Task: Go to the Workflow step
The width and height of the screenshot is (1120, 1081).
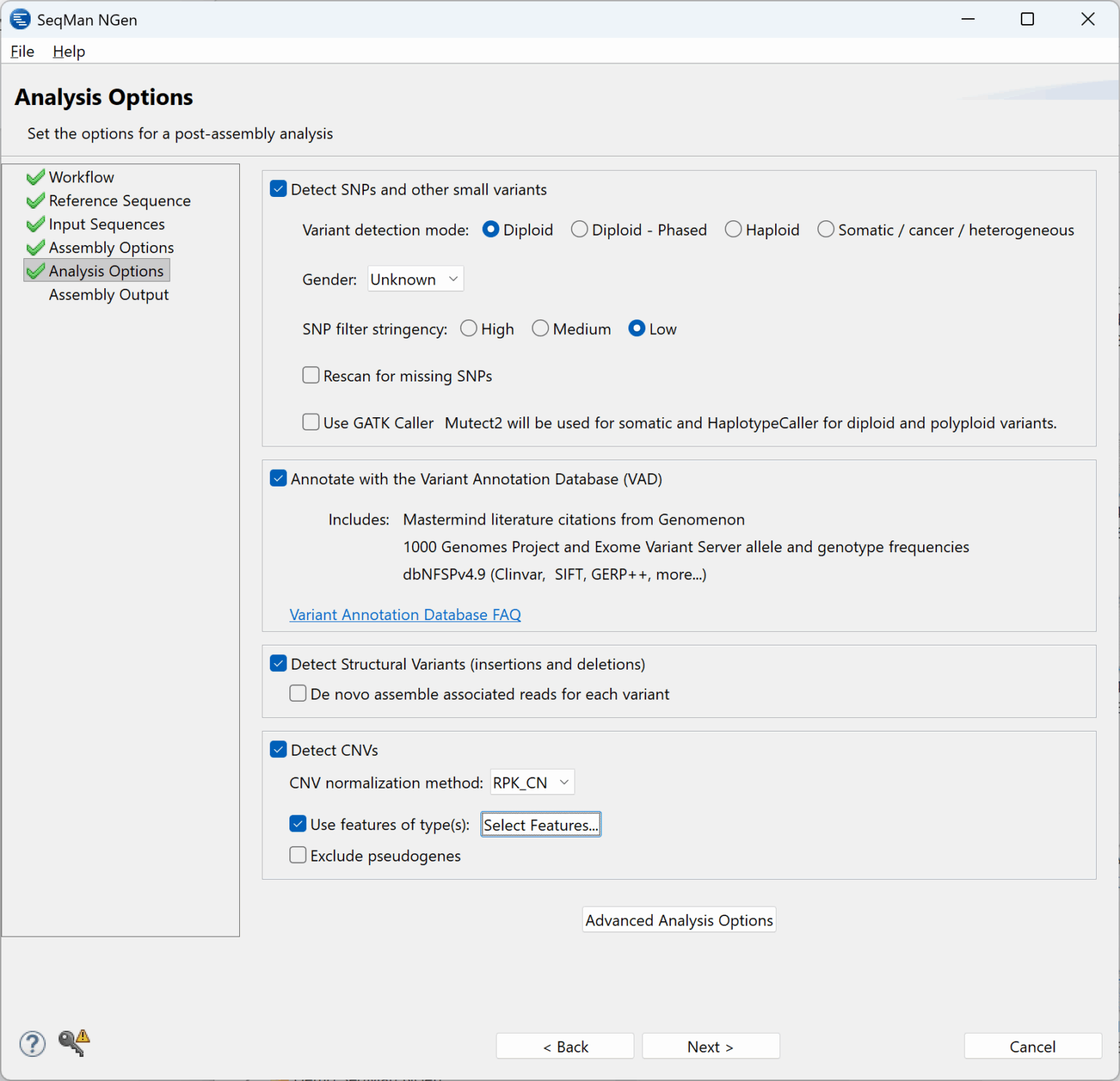Action: tap(82, 177)
